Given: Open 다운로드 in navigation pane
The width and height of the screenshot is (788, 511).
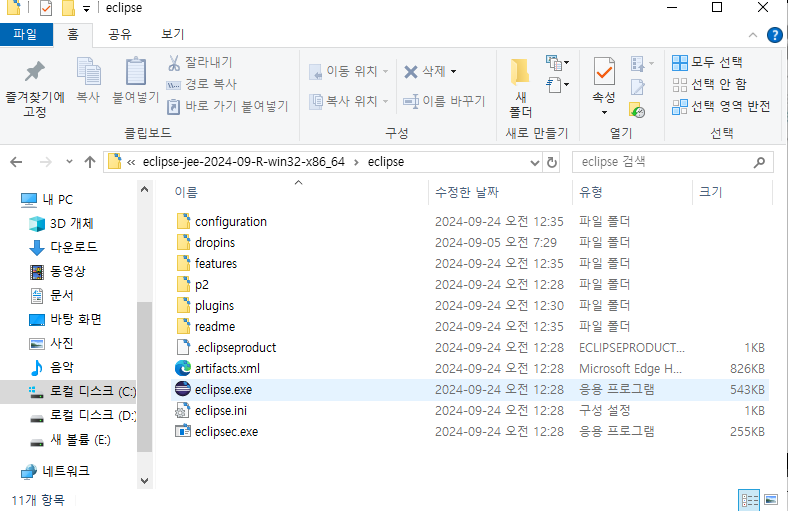Looking at the screenshot, I should 63,247.
